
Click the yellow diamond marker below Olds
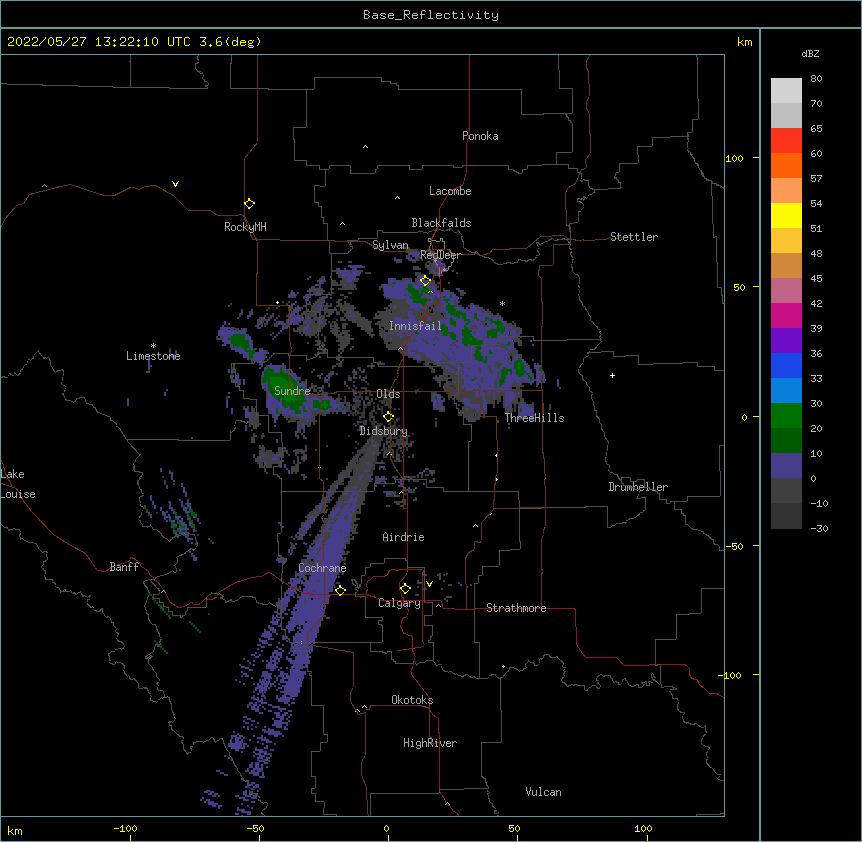coord(388,417)
